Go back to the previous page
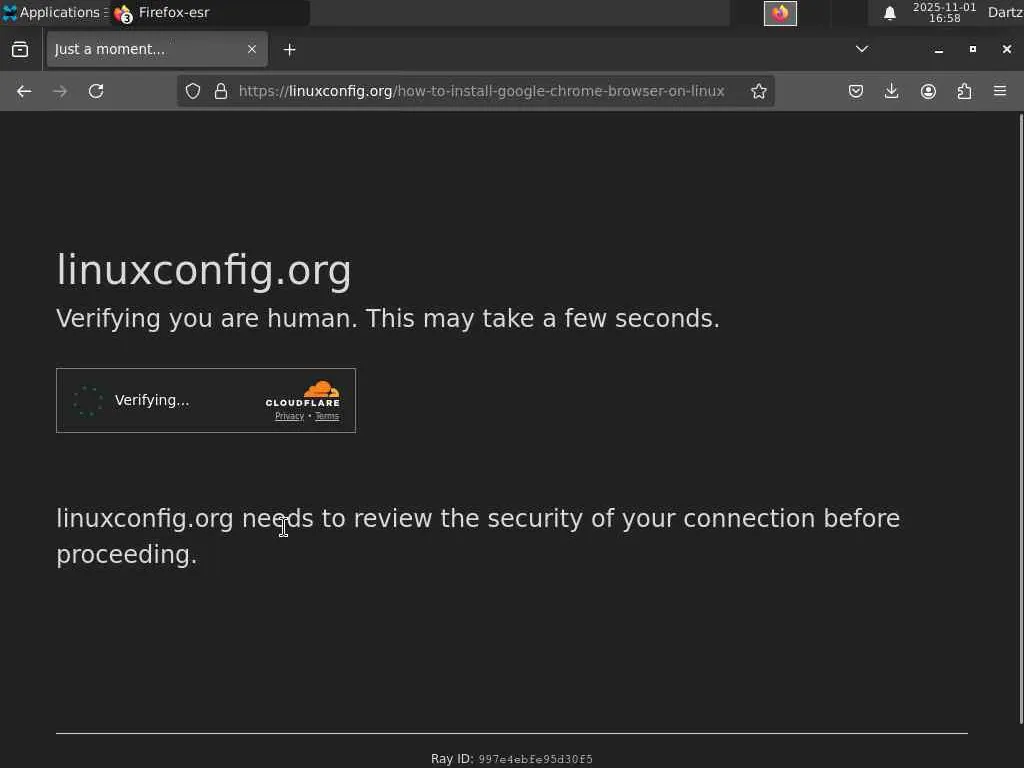This screenshot has height=768, width=1024. (24, 91)
